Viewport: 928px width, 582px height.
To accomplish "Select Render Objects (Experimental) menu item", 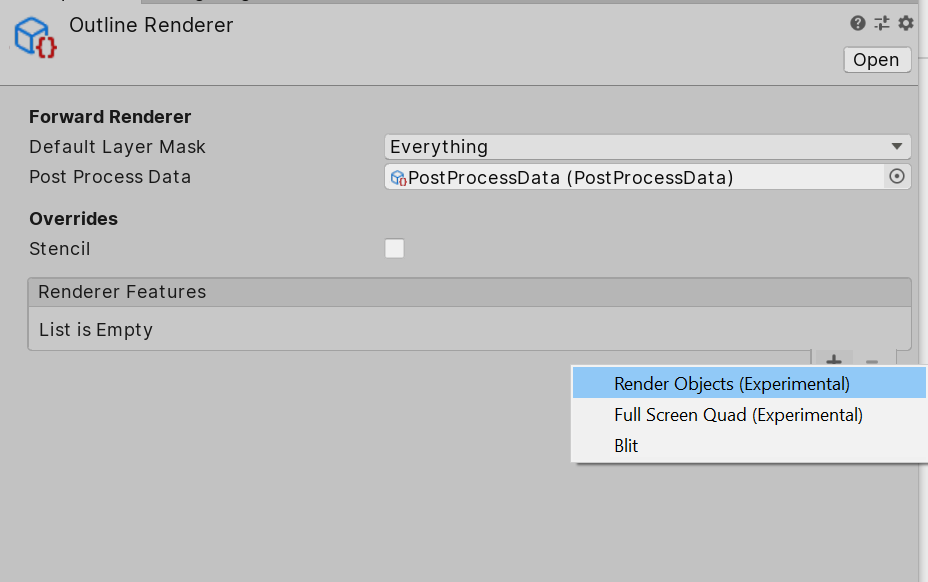I will coord(731,384).
